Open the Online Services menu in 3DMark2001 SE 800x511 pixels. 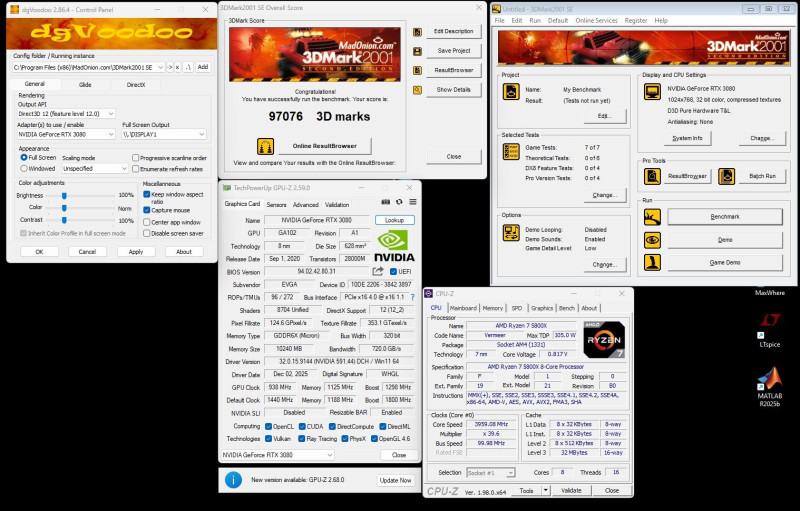click(596, 21)
